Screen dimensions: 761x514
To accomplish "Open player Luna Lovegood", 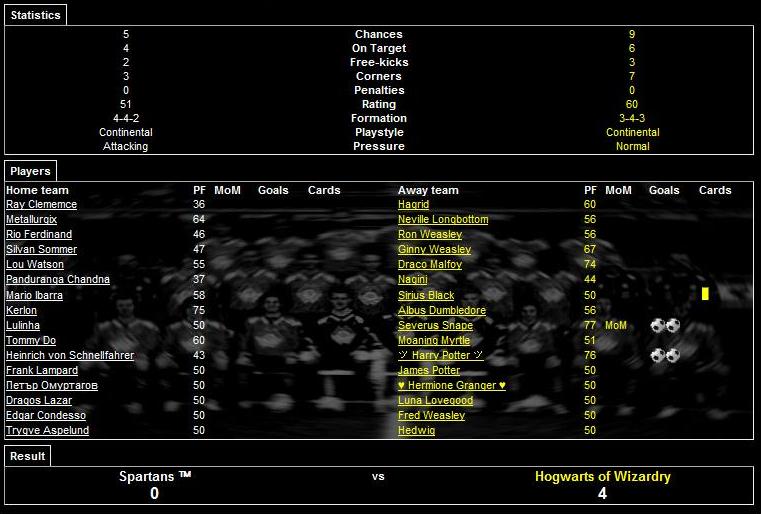I will 435,400.
